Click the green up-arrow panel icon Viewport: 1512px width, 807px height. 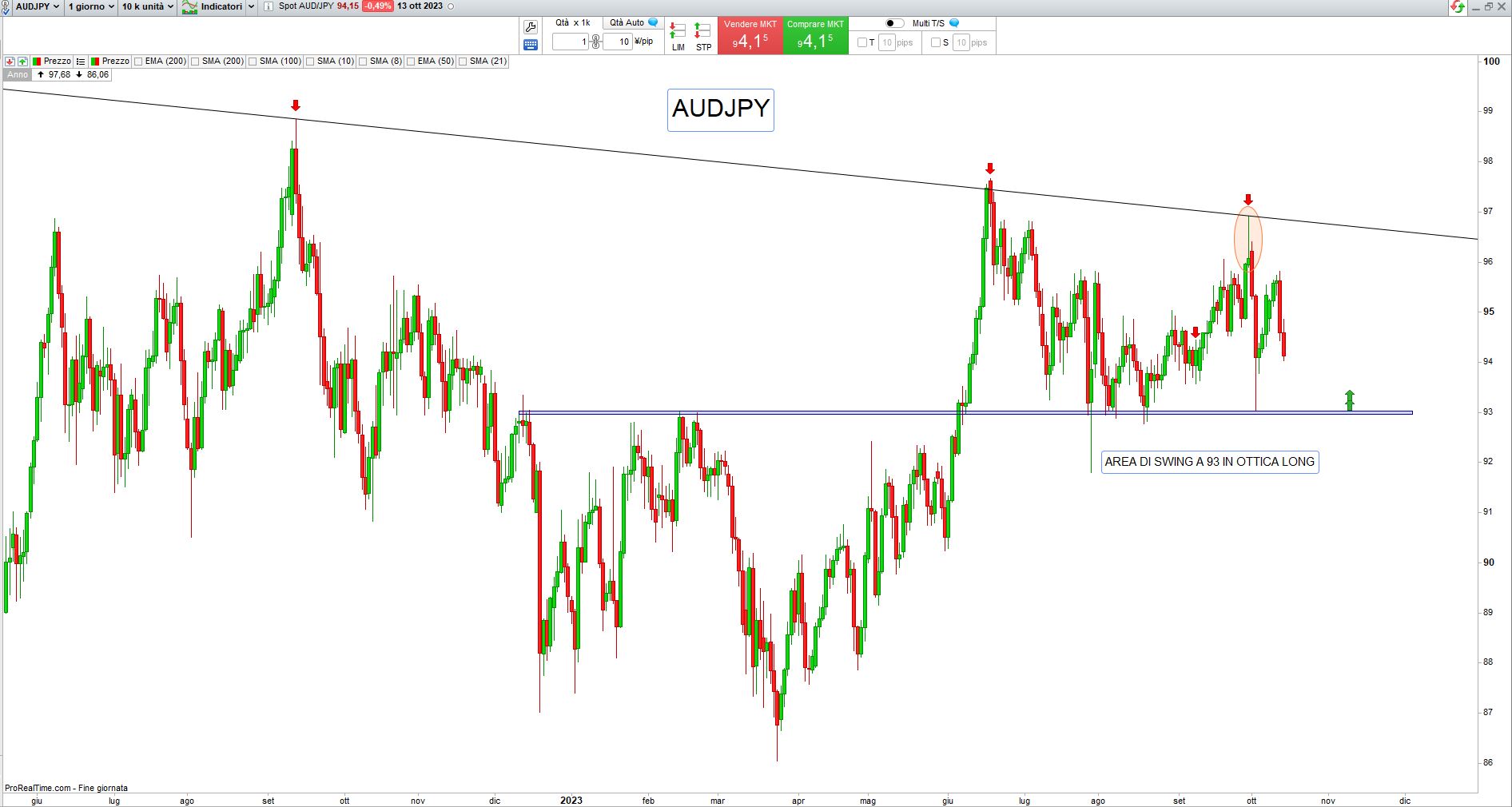click(x=22, y=62)
